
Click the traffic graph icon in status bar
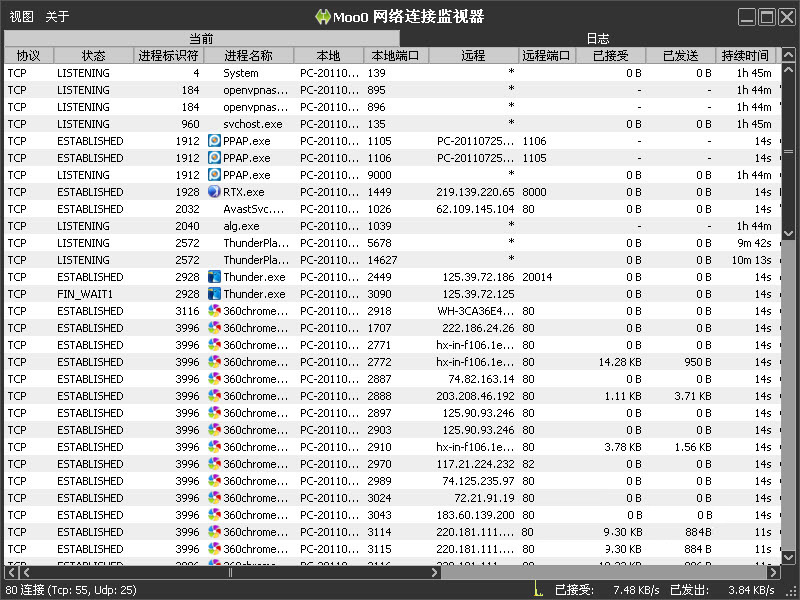pos(536,590)
